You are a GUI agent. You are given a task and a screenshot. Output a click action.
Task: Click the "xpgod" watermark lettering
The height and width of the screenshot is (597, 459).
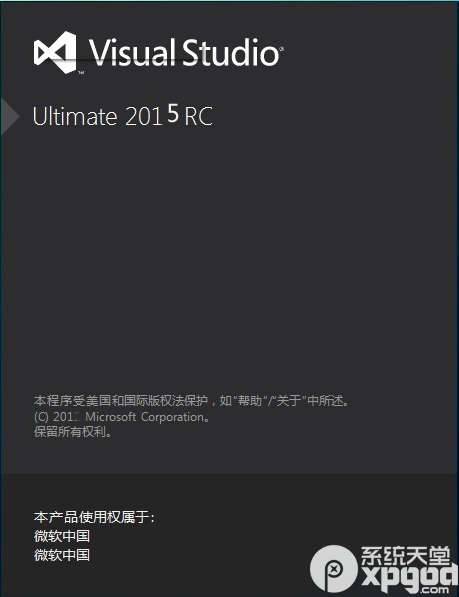point(410,577)
